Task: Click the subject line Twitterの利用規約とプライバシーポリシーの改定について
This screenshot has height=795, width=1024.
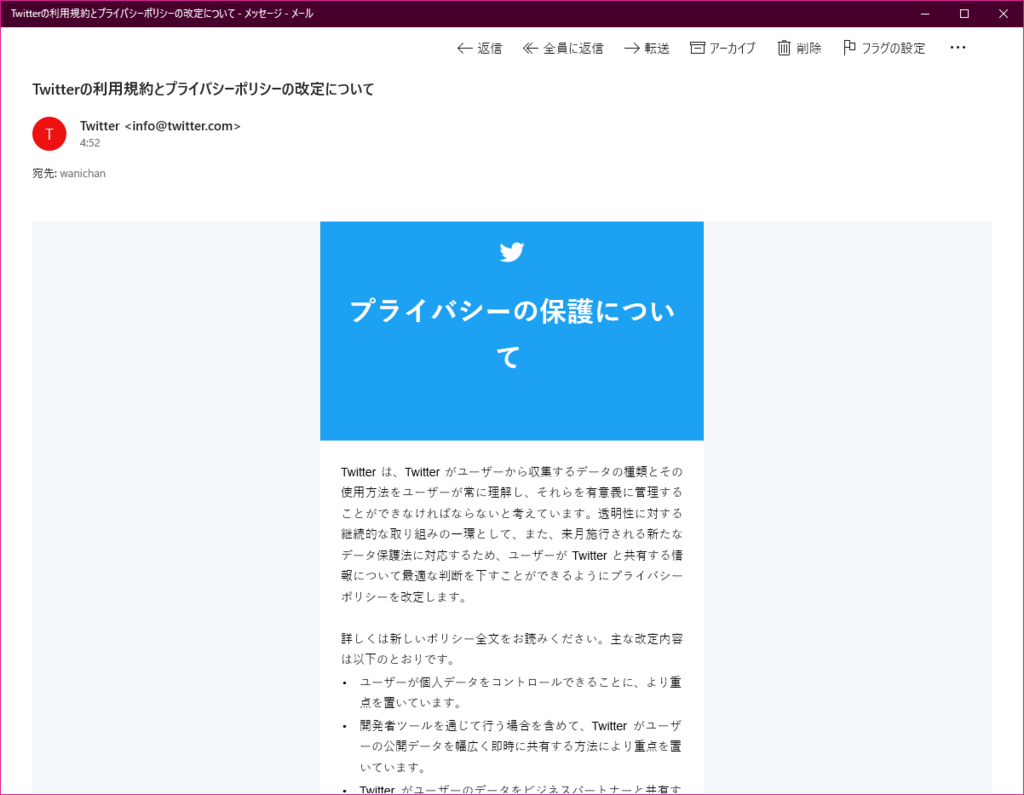Action: click(x=203, y=89)
